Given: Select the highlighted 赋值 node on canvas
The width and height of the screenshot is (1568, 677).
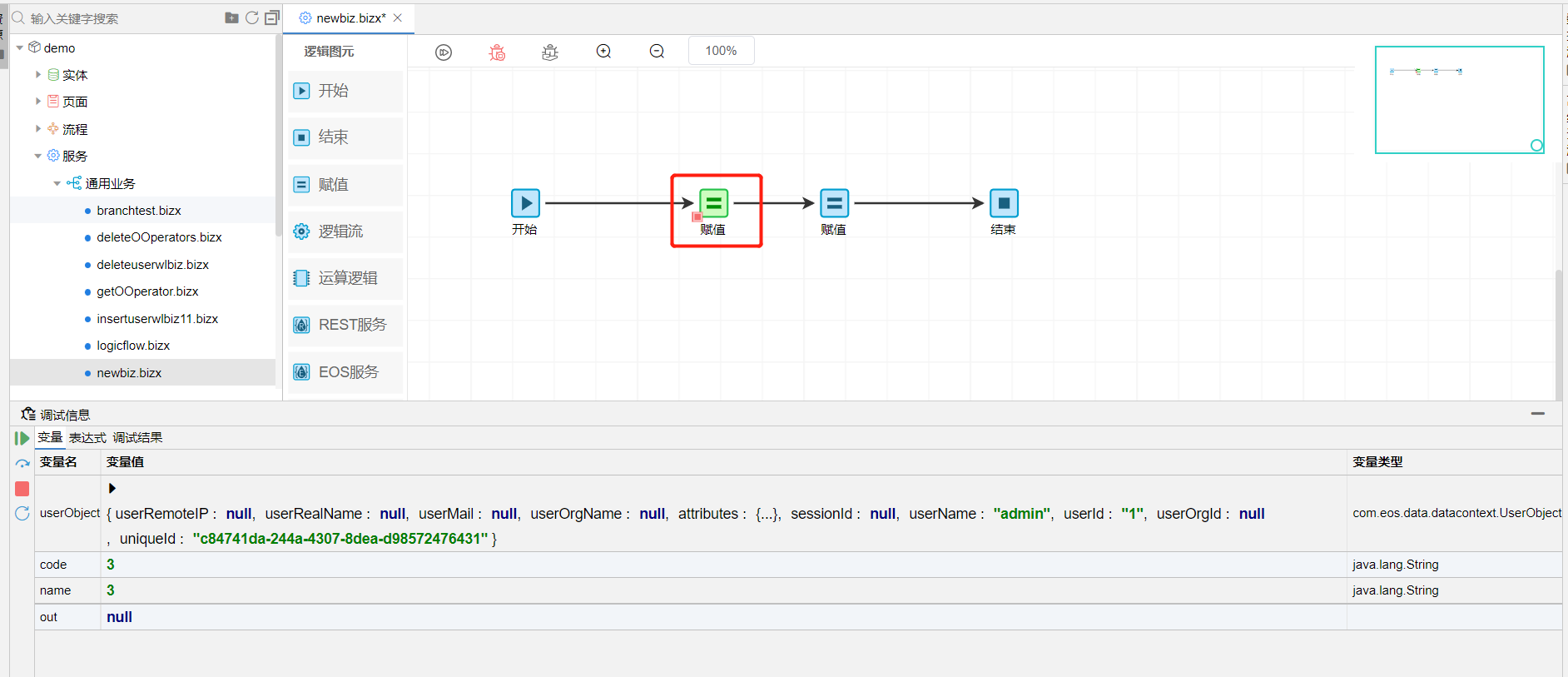Looking at the screenshot, I should (713, 203).
